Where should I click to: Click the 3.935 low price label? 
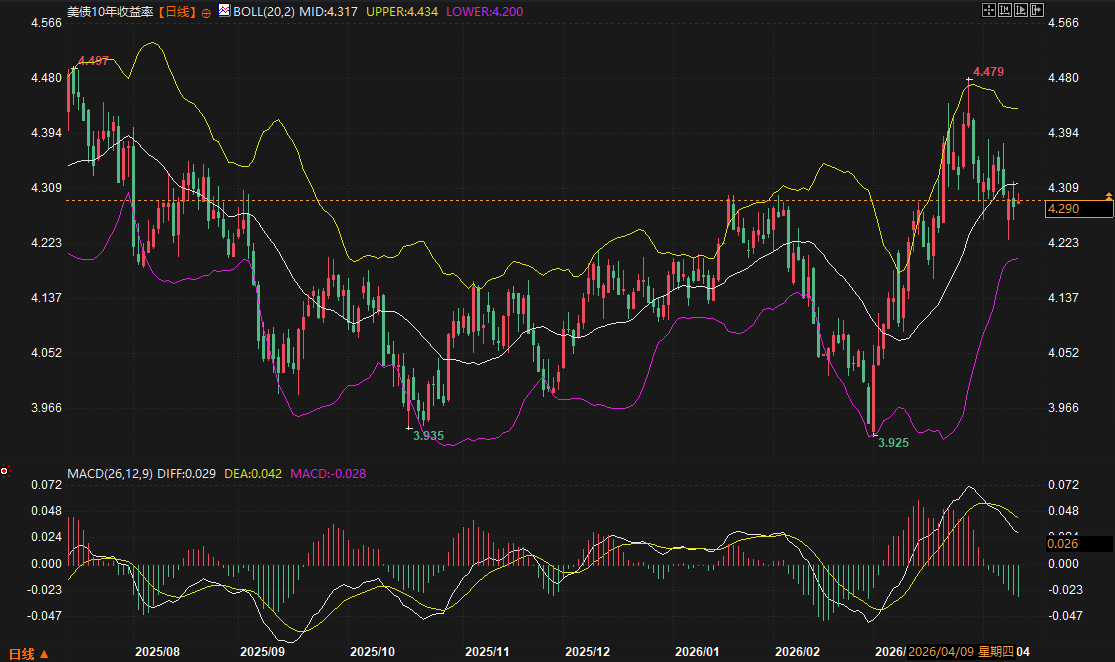click(x=427, y=436)
